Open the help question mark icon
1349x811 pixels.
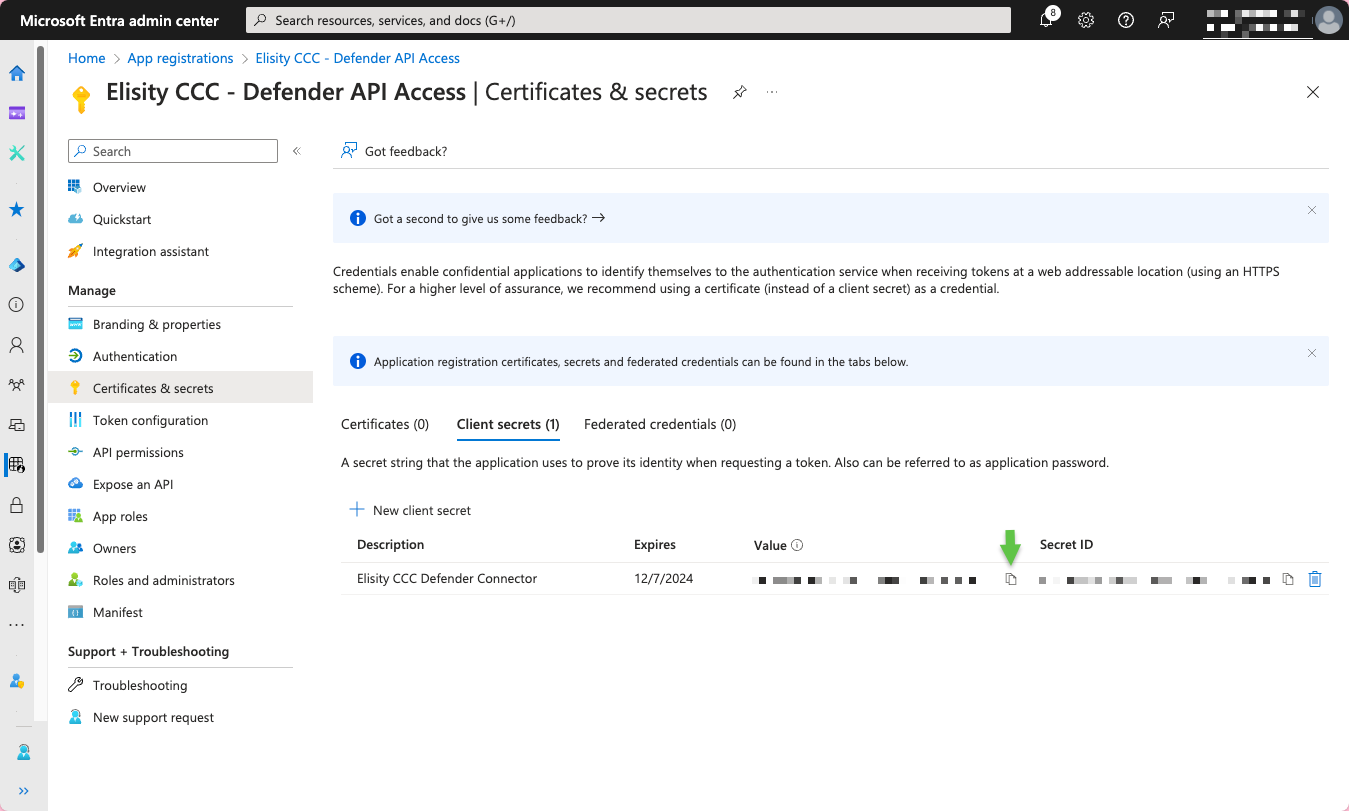[1126, 20]
